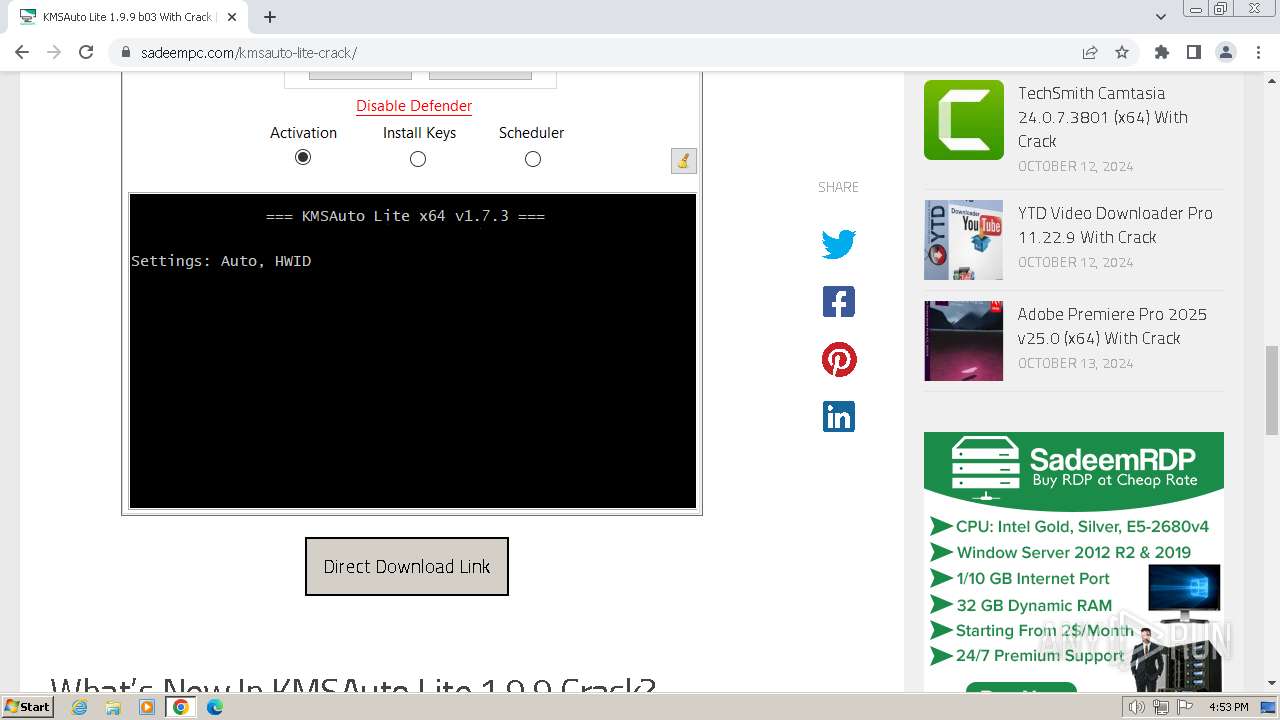Open Microsoft Edge from taskbar
1280x720 pixels.
click(x=214, y=707)
